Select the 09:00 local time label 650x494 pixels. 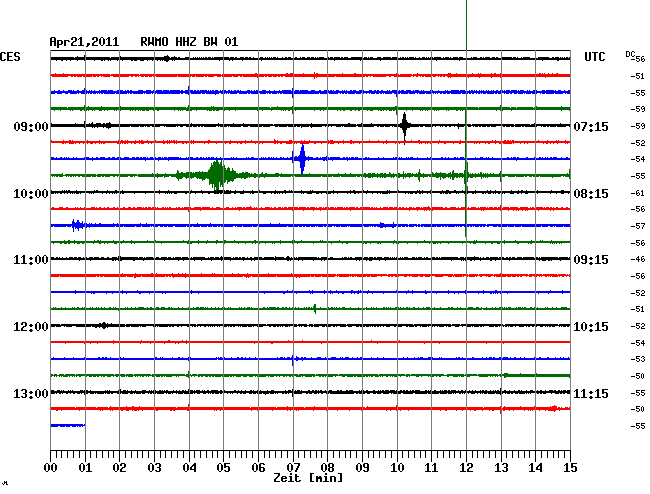[x=31, y=126]
